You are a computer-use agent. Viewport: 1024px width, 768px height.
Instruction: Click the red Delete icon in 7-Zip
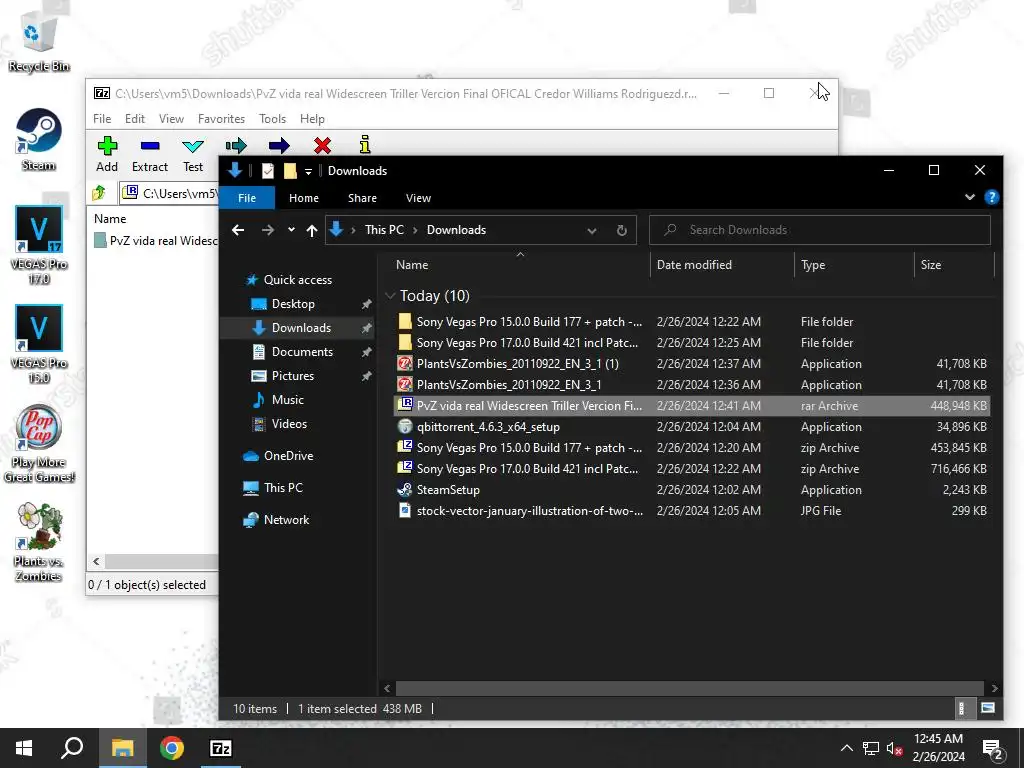322,145
